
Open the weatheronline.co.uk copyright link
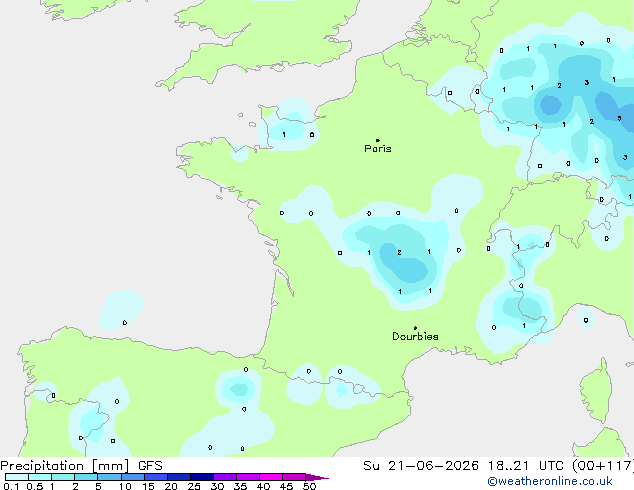[550, 481]
